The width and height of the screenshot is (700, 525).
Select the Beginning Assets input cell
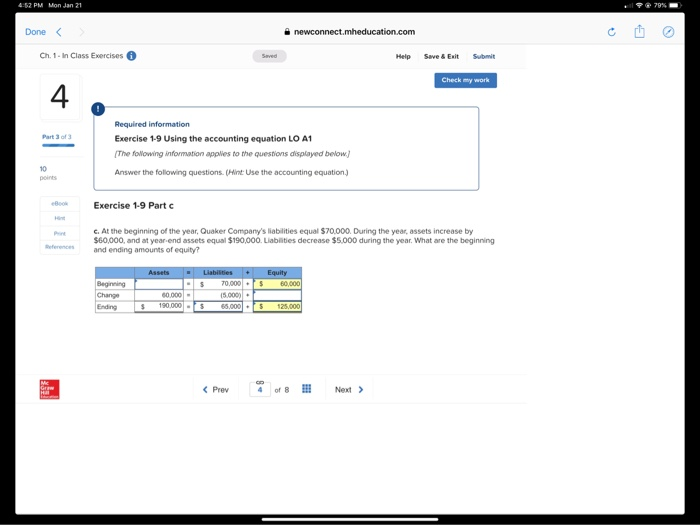(159, 284)
